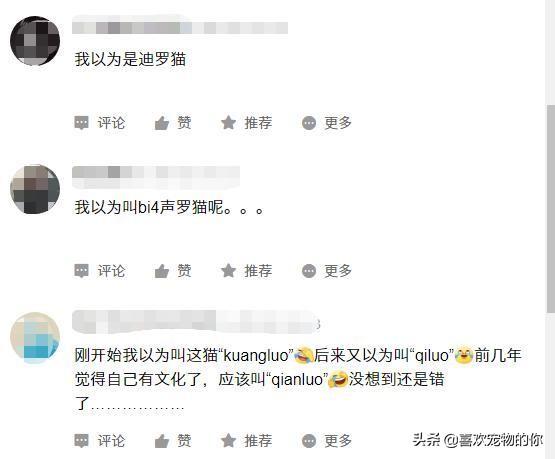Click the second commenter's blurred username

tap(156, 176)
